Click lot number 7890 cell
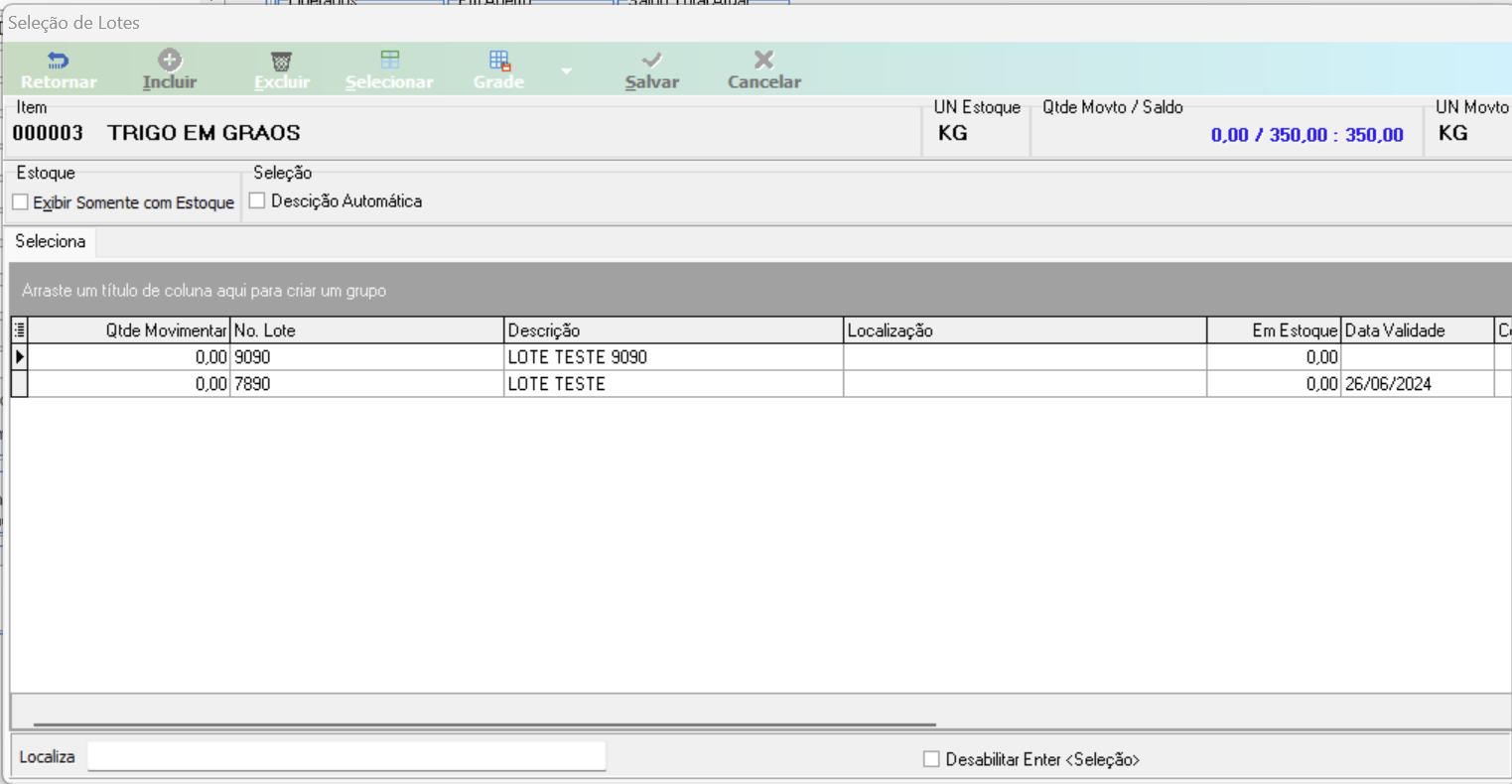 pyautogui.click(x=367, y=384)
